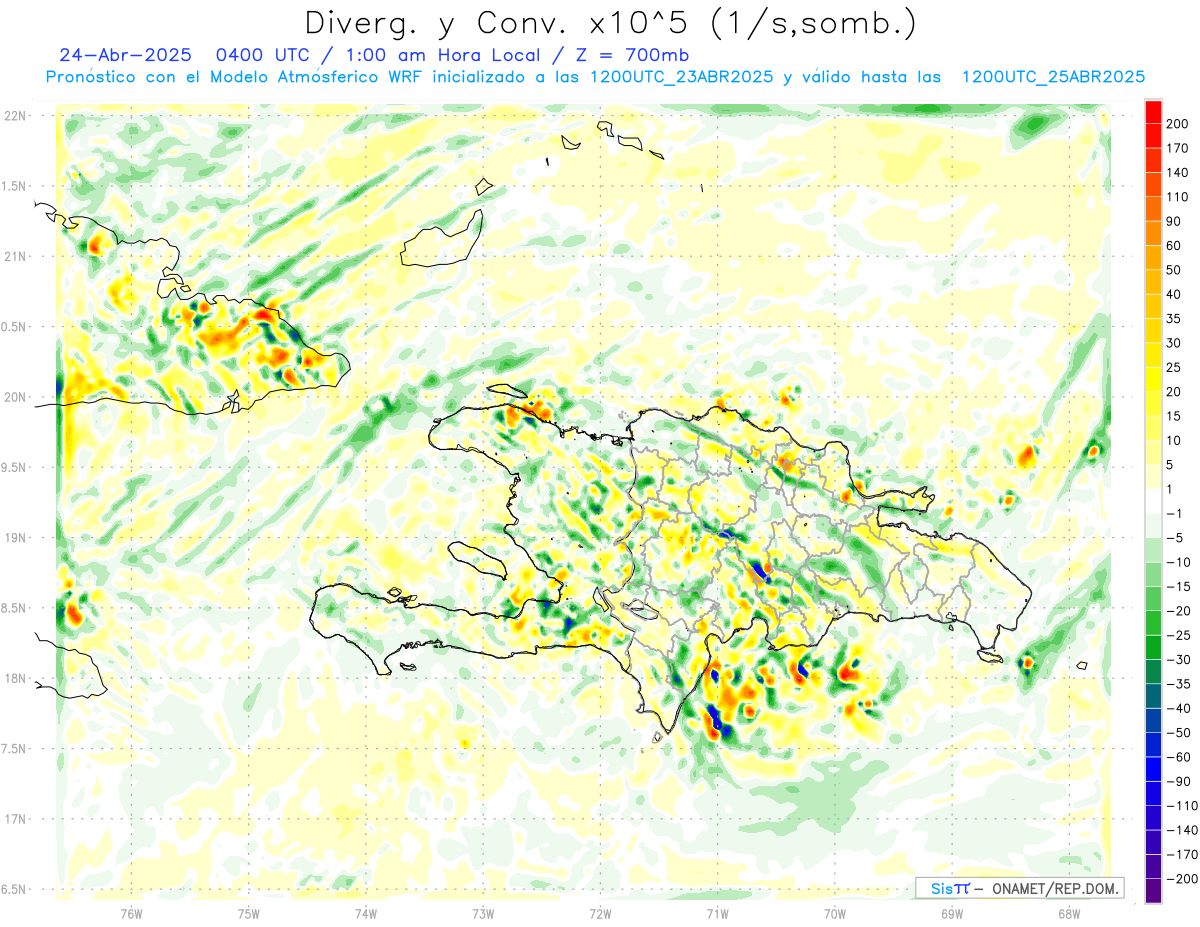
Task: Click the '70W' longitude label
Action: coord(835,913)
